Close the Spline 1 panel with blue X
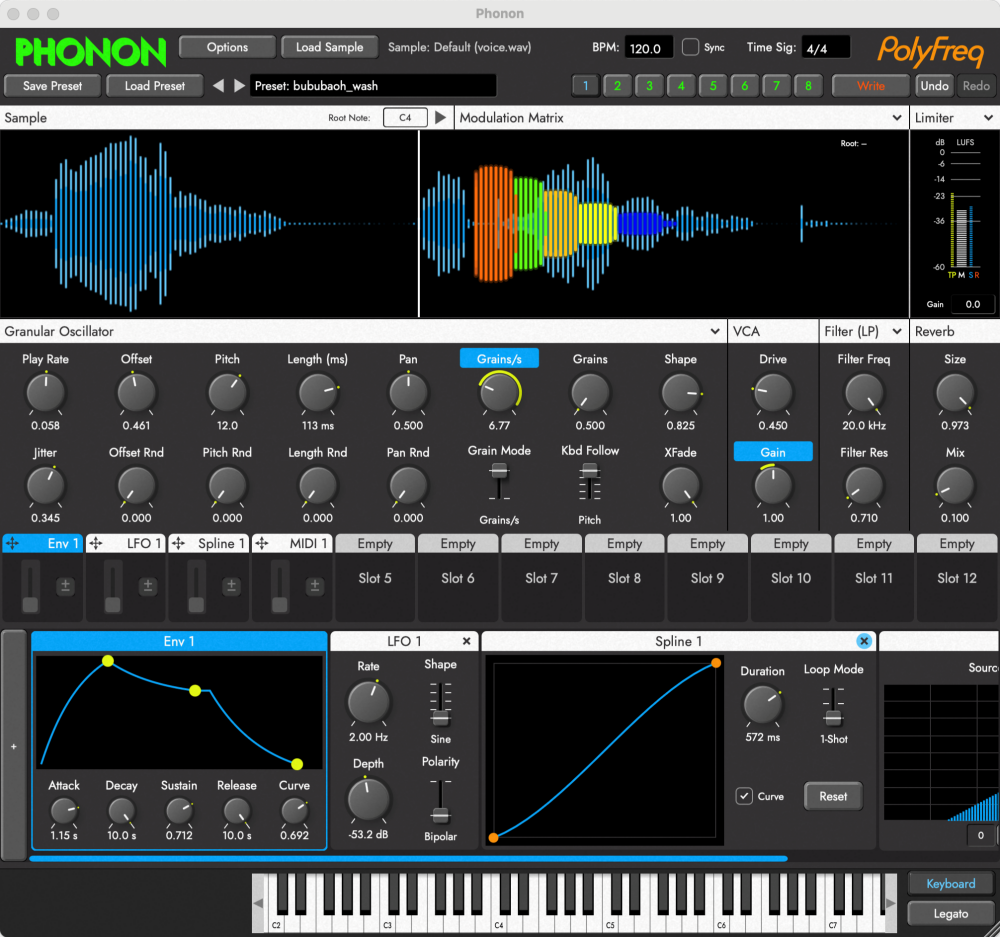 [864, 641]
